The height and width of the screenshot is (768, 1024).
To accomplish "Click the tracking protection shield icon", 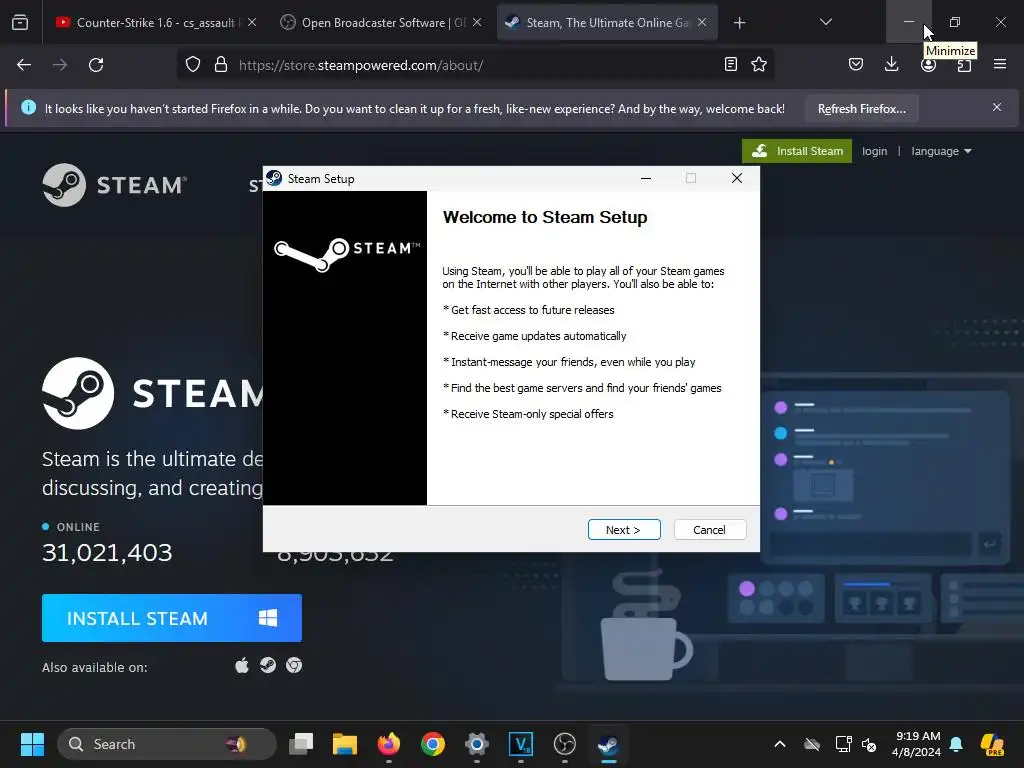I will tap(193, 65).
